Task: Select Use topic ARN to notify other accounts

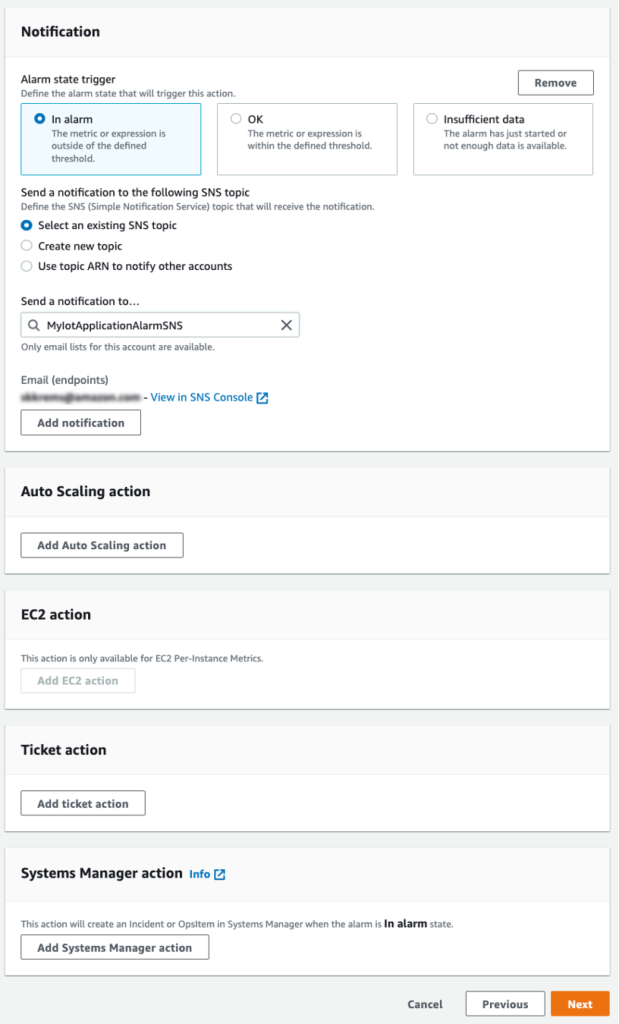Action: pyautogui.click(x=26, y=265)
